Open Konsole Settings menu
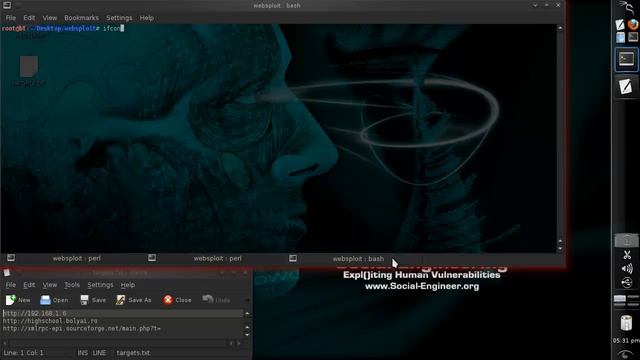Image resolution: width=640 pixels, height=360 pixels. pyautogui.click(x=119, y=18)
